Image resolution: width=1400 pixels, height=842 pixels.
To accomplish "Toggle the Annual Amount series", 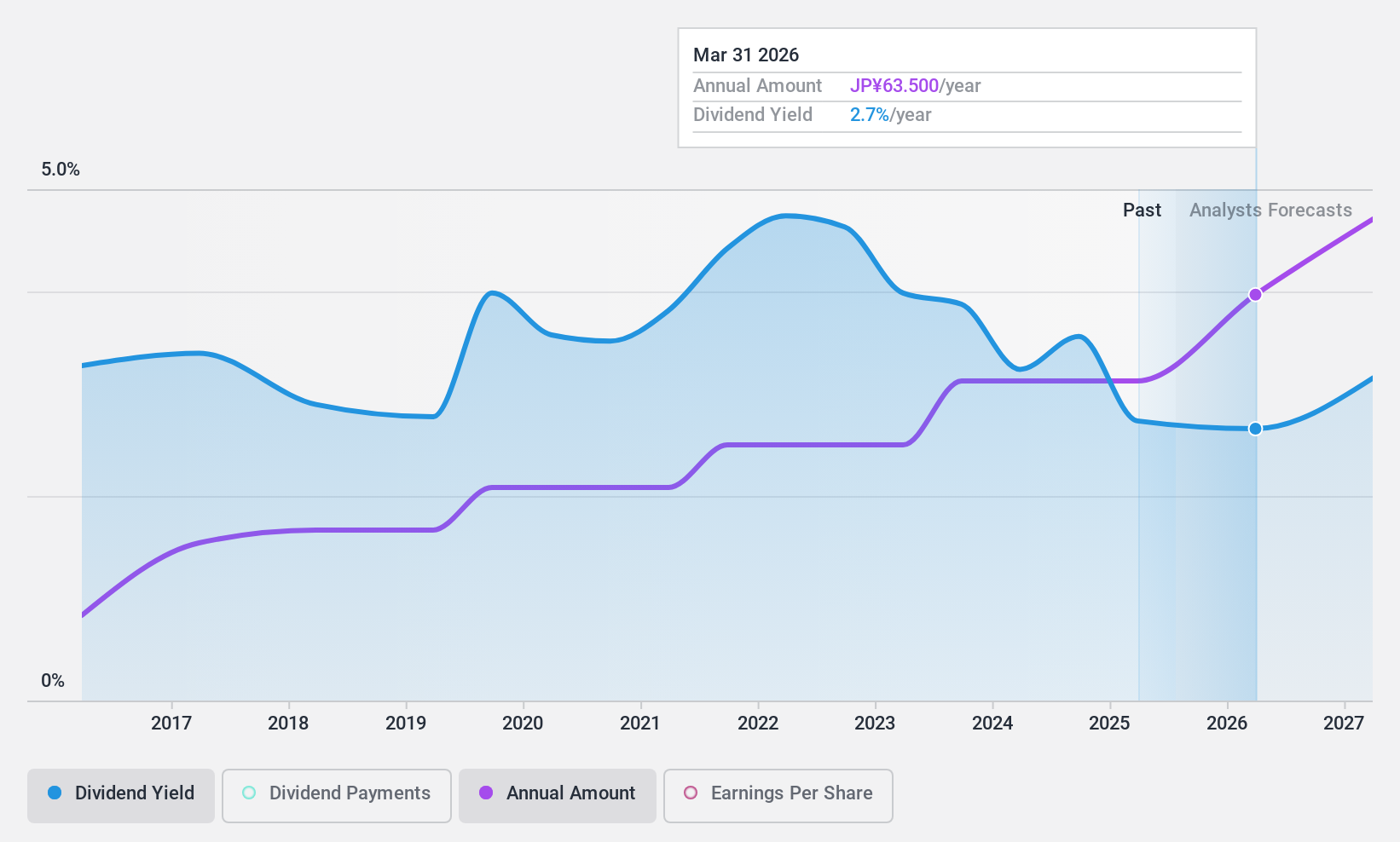I will point(558,795).
